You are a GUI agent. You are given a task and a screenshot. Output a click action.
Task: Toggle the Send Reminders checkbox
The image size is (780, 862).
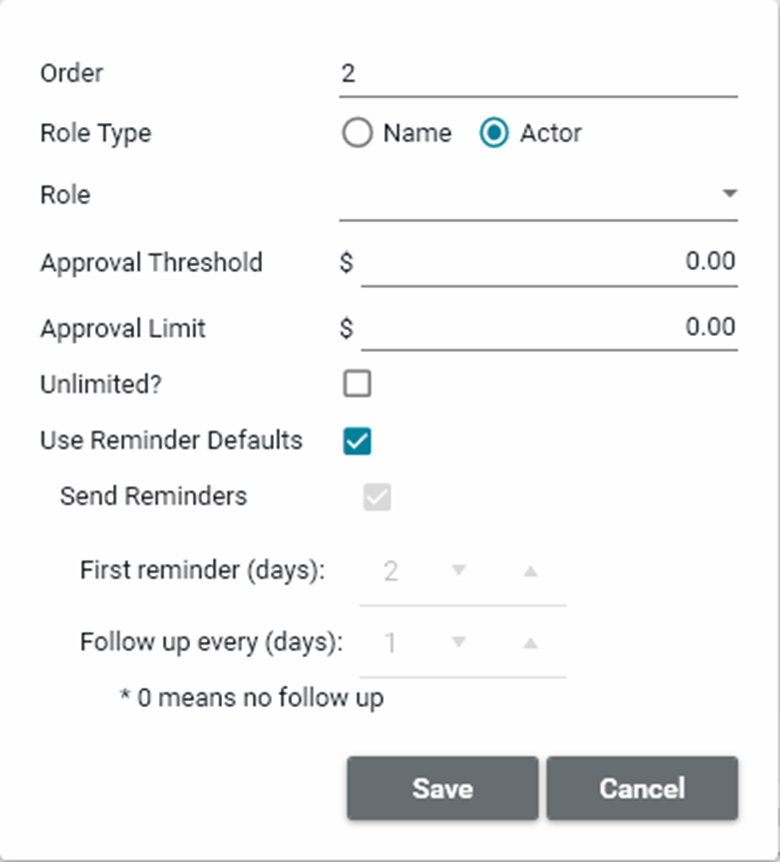(377, 498)
